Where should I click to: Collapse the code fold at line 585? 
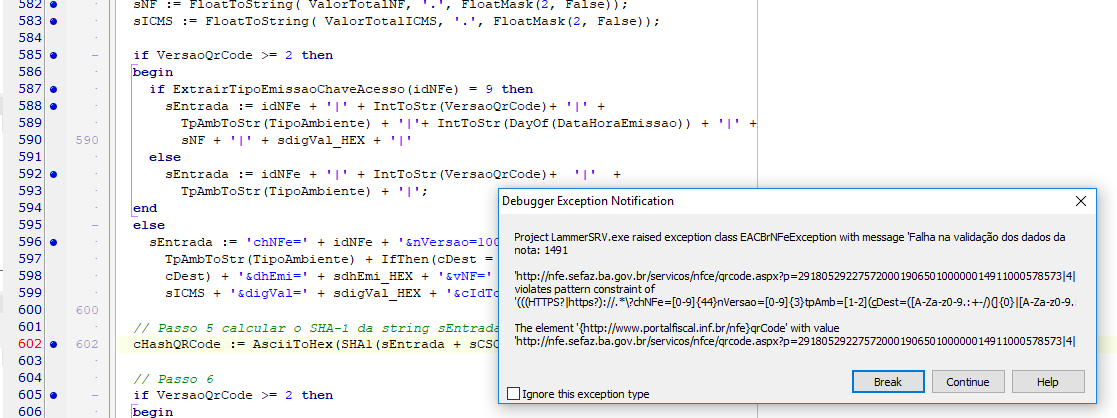(x=95, y=55)
